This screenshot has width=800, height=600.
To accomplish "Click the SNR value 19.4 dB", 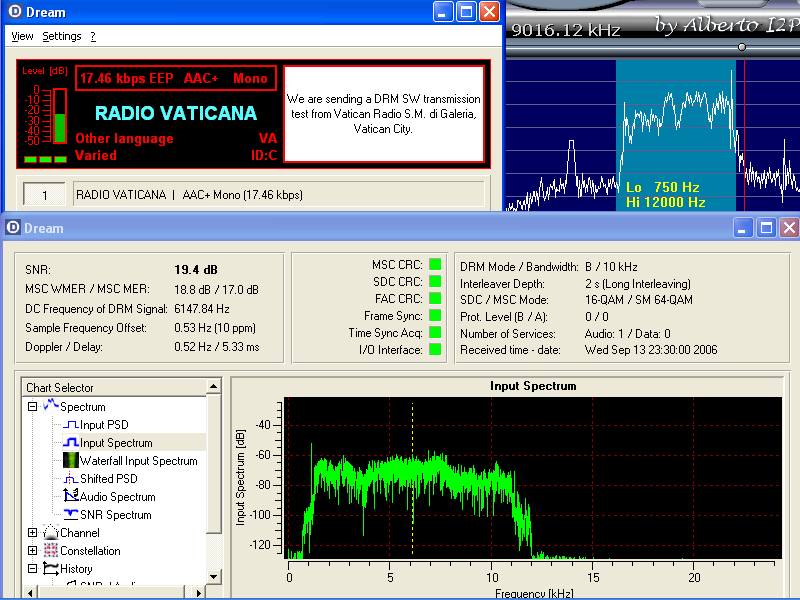I will tap(196, 269).
